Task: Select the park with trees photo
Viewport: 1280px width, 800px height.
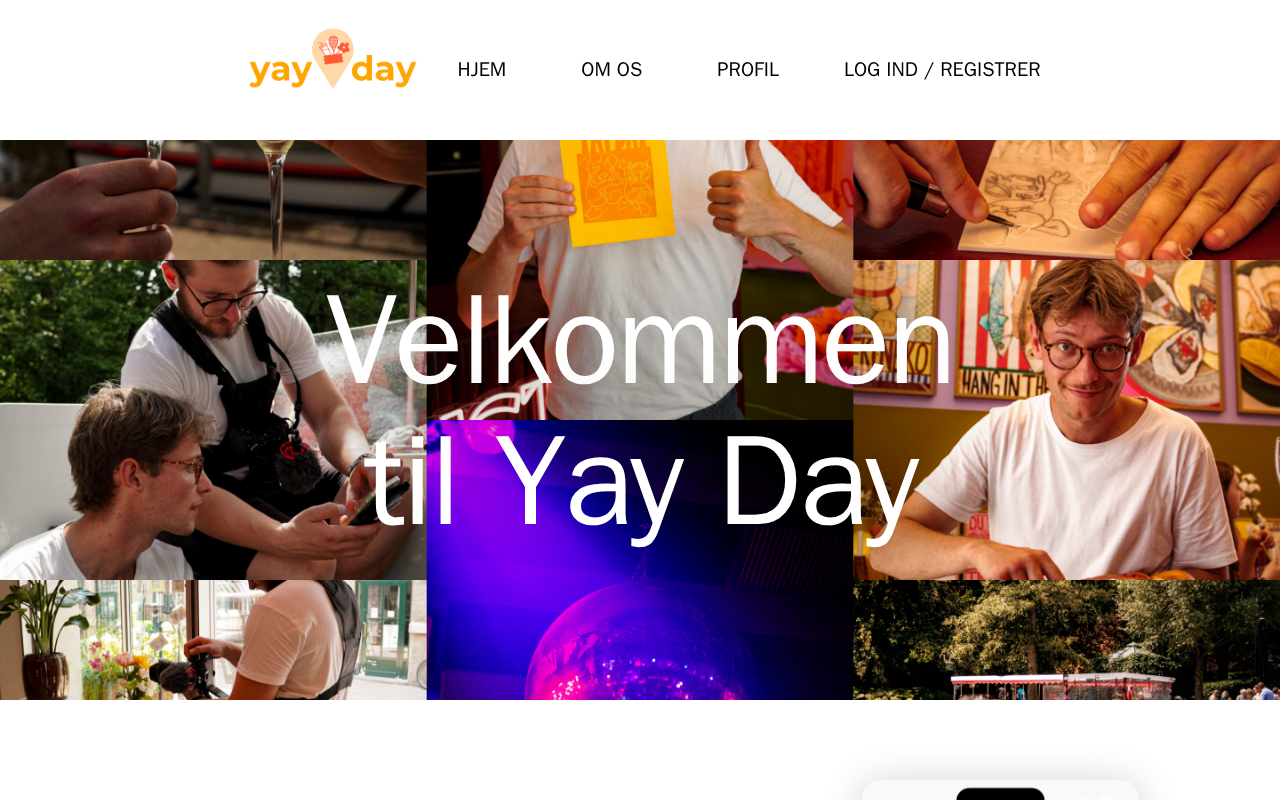Action: pos(1066,640)
